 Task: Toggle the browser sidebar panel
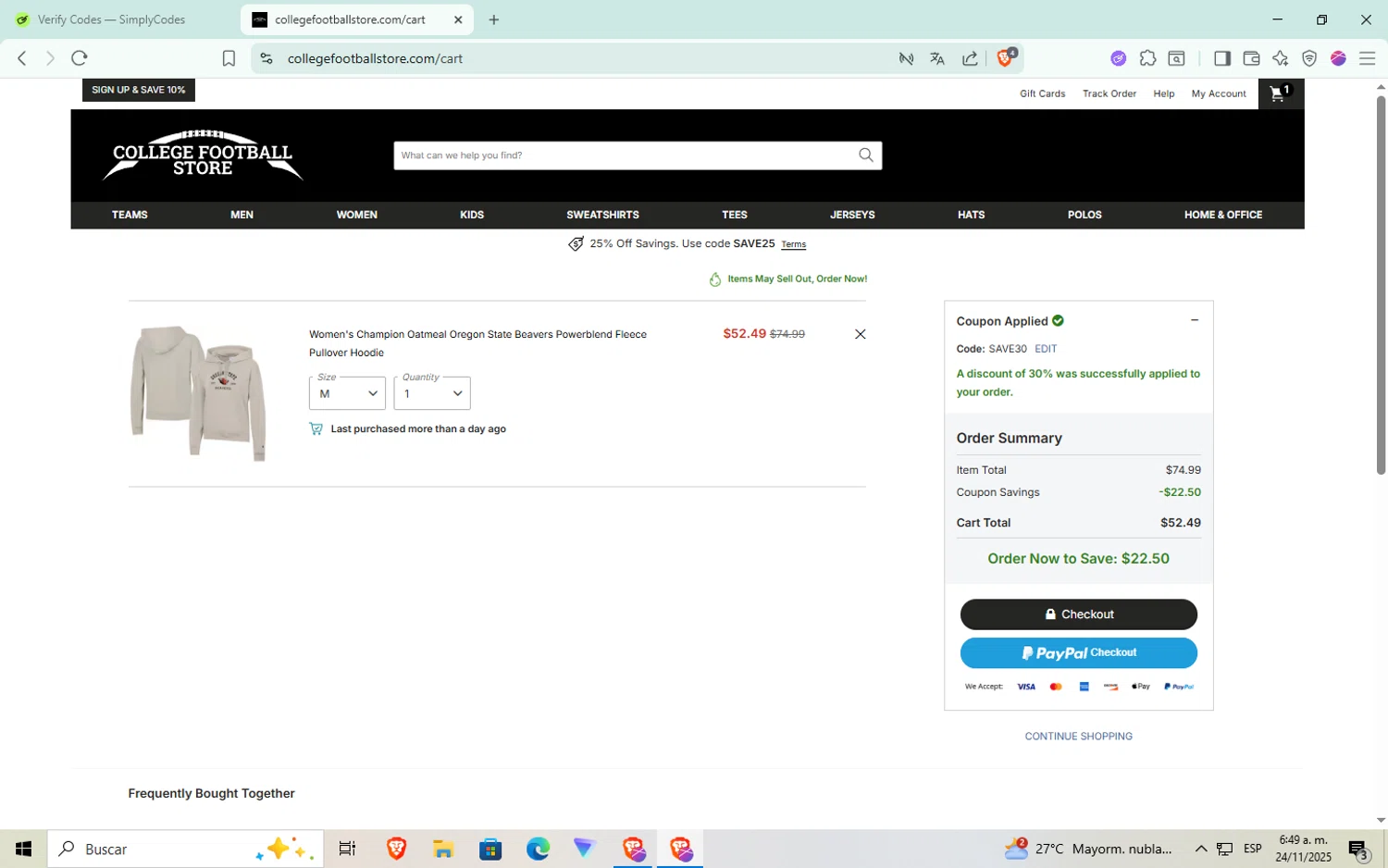tap(1221, 58)
